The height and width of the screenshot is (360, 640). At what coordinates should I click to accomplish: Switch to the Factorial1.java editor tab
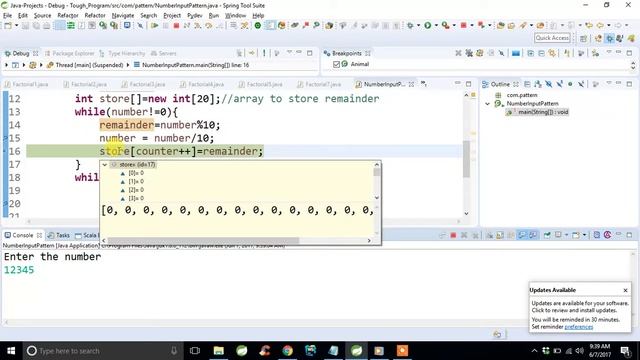coord(27,84)
